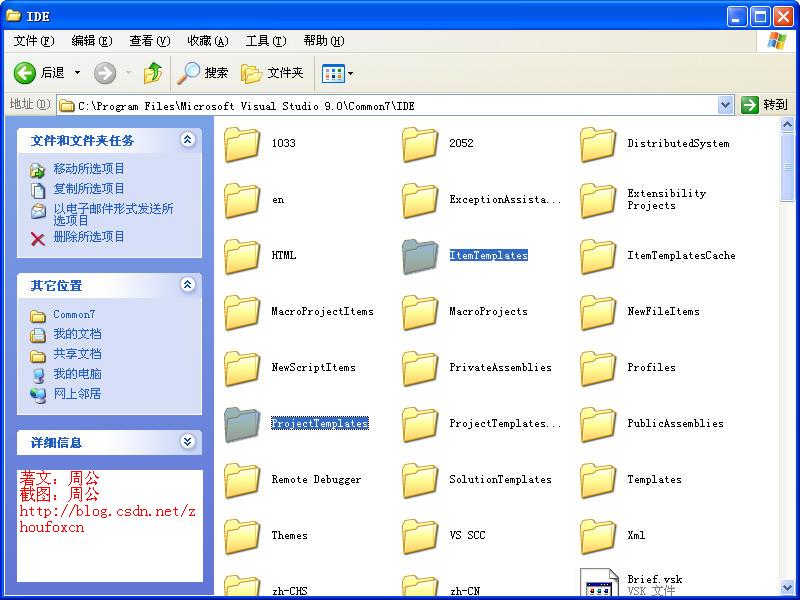
Task: Open the 后退 history dropdown arrow
Action: [x=78, y=73]
